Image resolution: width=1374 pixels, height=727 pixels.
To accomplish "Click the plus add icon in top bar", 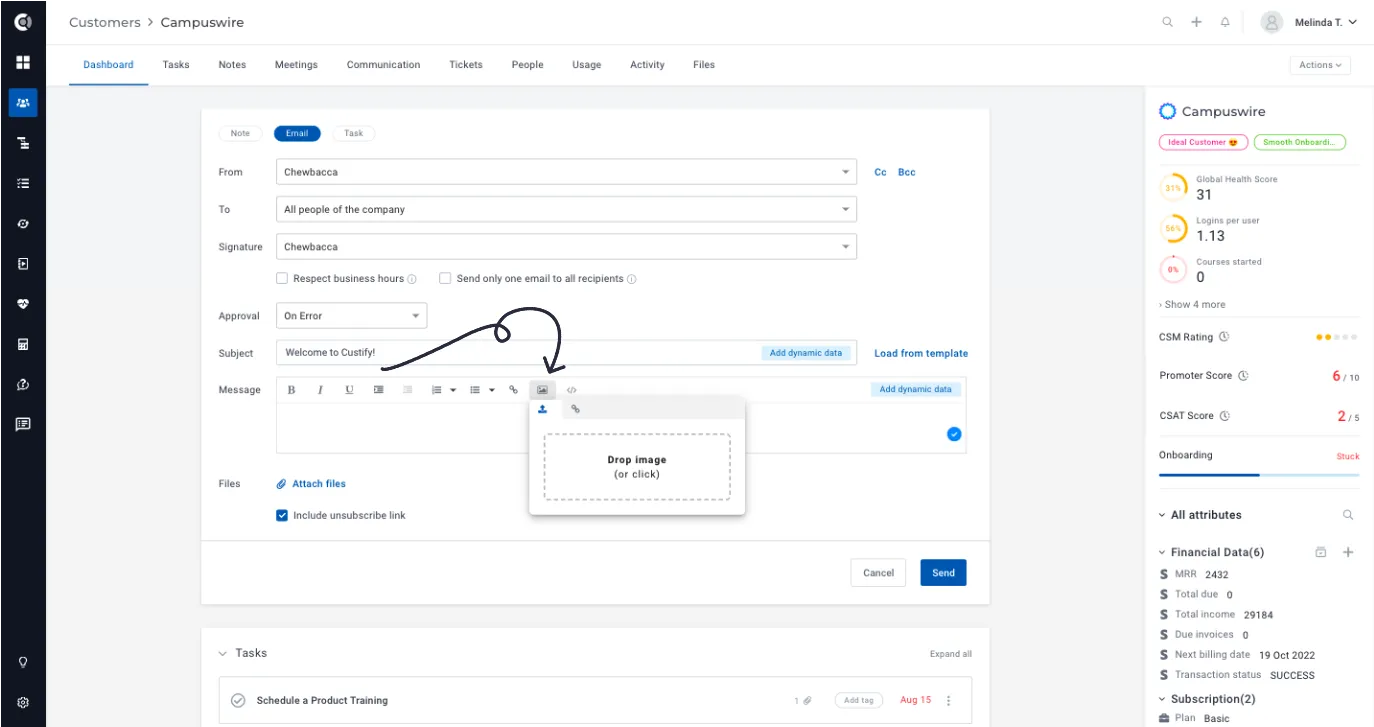I will [1196, 22].
